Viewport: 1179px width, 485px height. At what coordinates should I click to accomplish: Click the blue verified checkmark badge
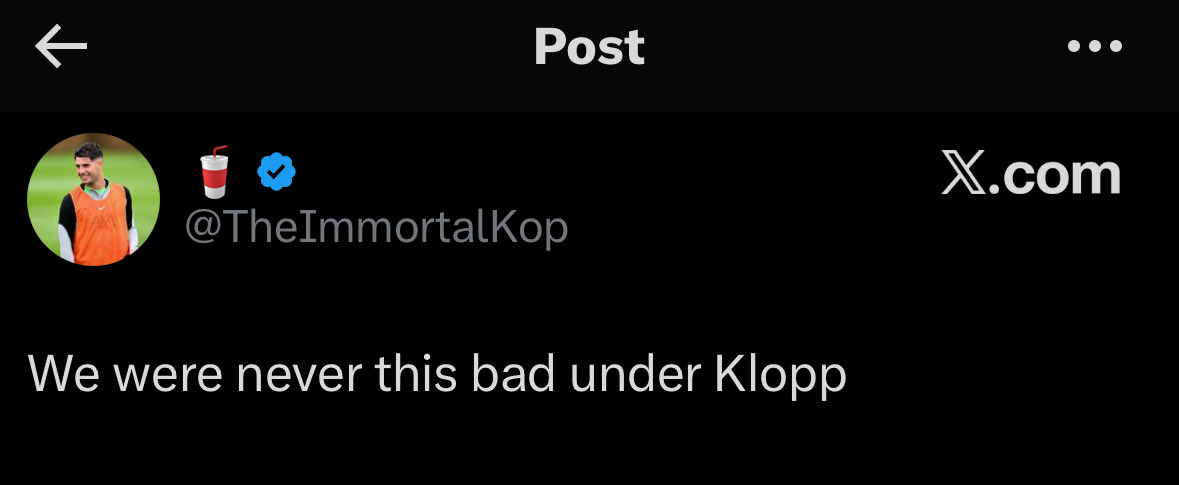(x=277, y=171)
